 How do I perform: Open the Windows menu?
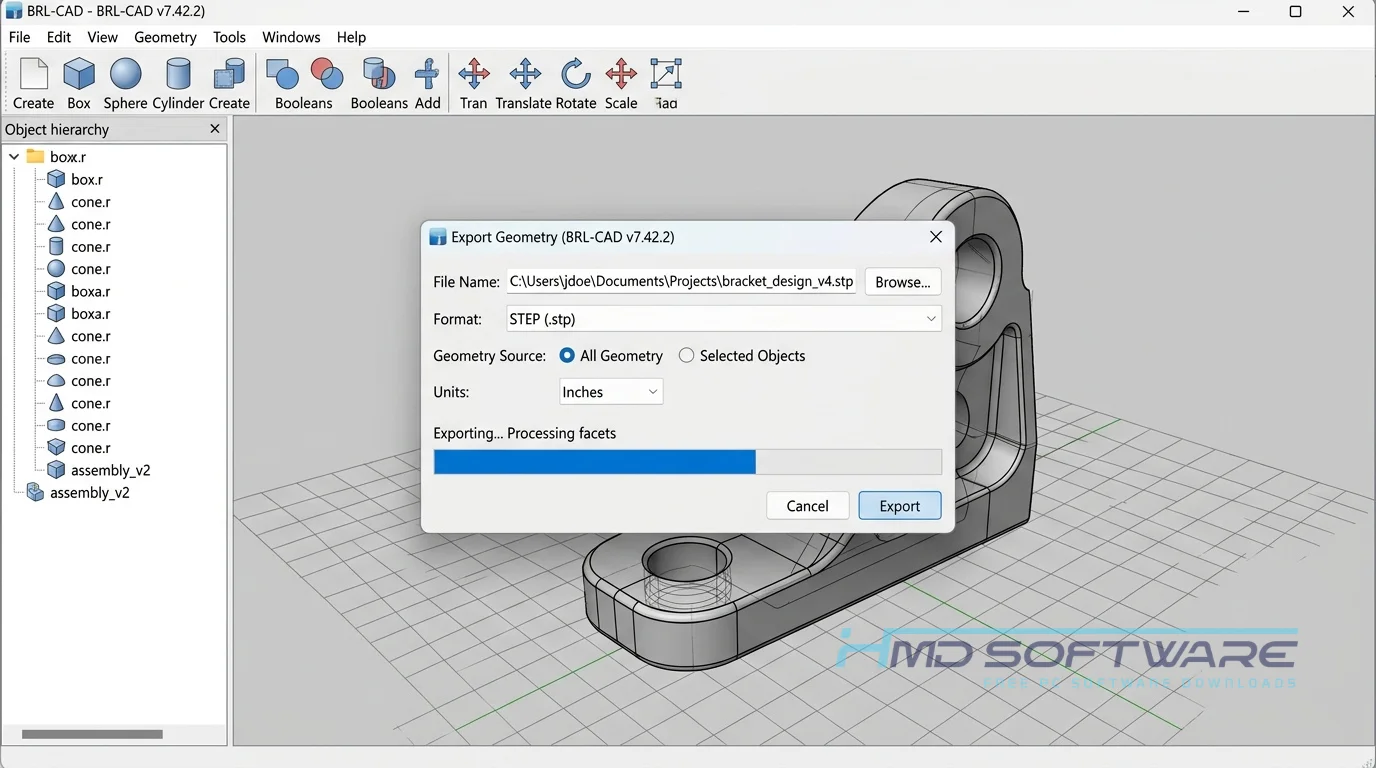pyautogui.click(x=291, y=37)
